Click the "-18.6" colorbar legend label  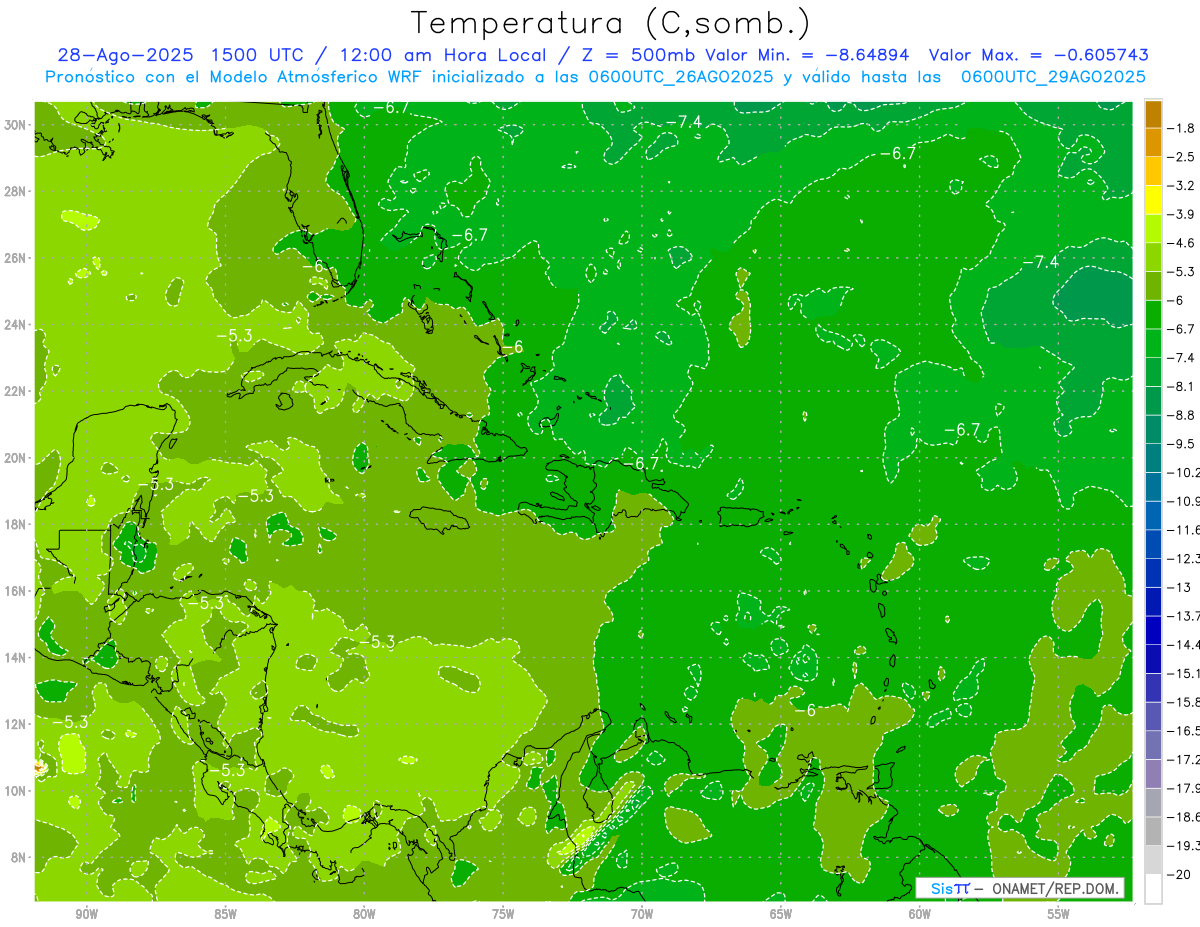[1184, 817]
